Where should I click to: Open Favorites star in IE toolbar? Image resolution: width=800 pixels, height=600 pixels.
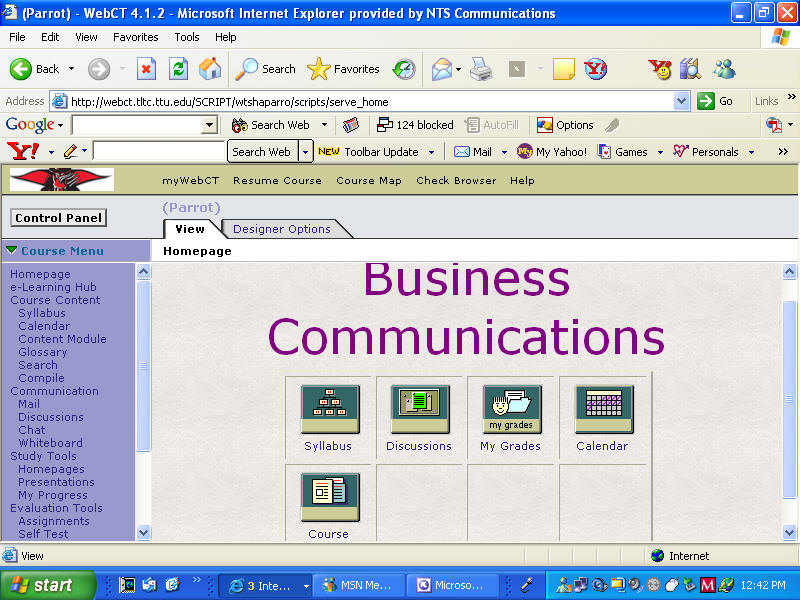343,69
